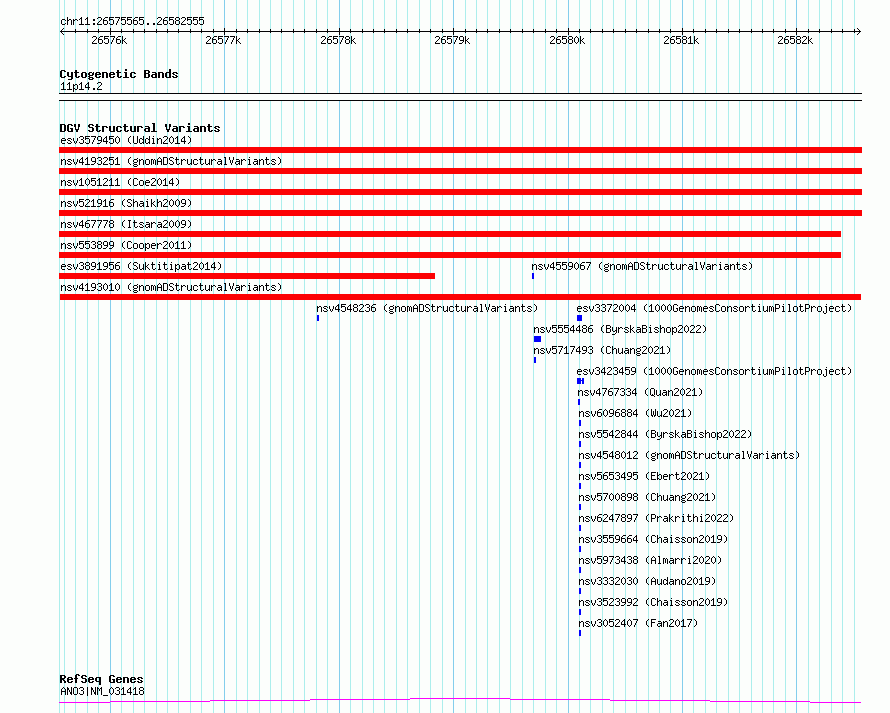Select nsv4548012 gnomAD variant label
890x713 pixels.
tap(689, 455)
